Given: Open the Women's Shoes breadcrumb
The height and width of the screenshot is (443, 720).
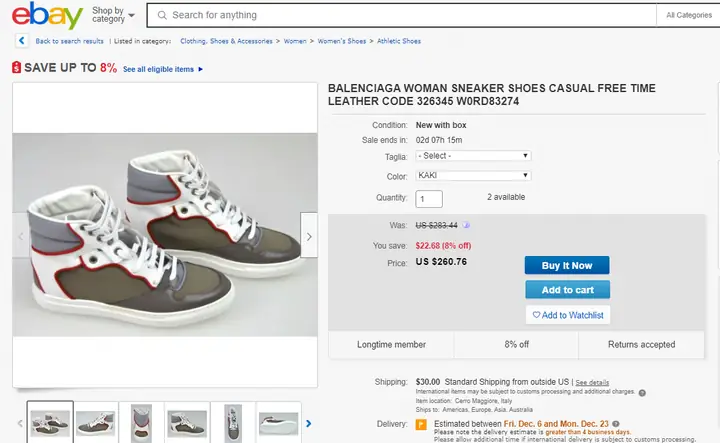Looking at the screenshot, I should pos(342,41).
